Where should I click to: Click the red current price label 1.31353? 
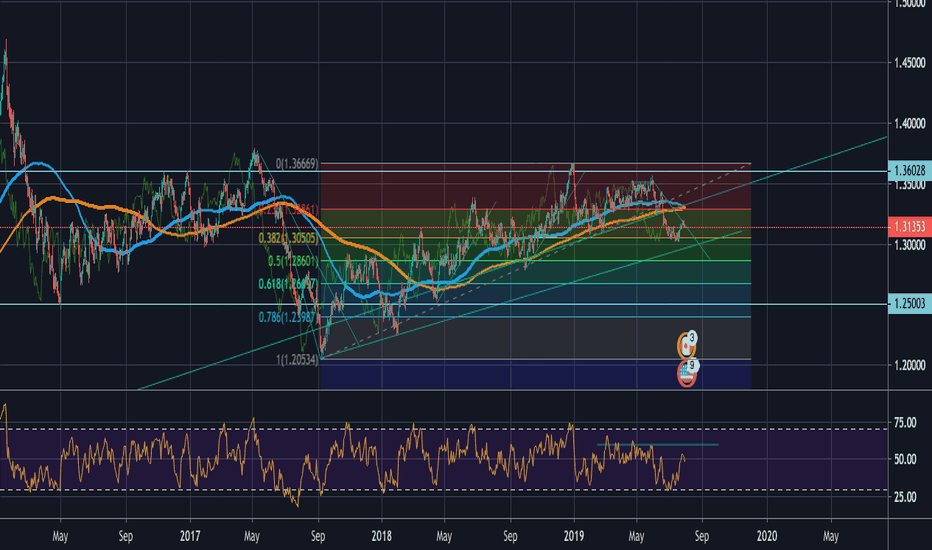click(909, 227)
